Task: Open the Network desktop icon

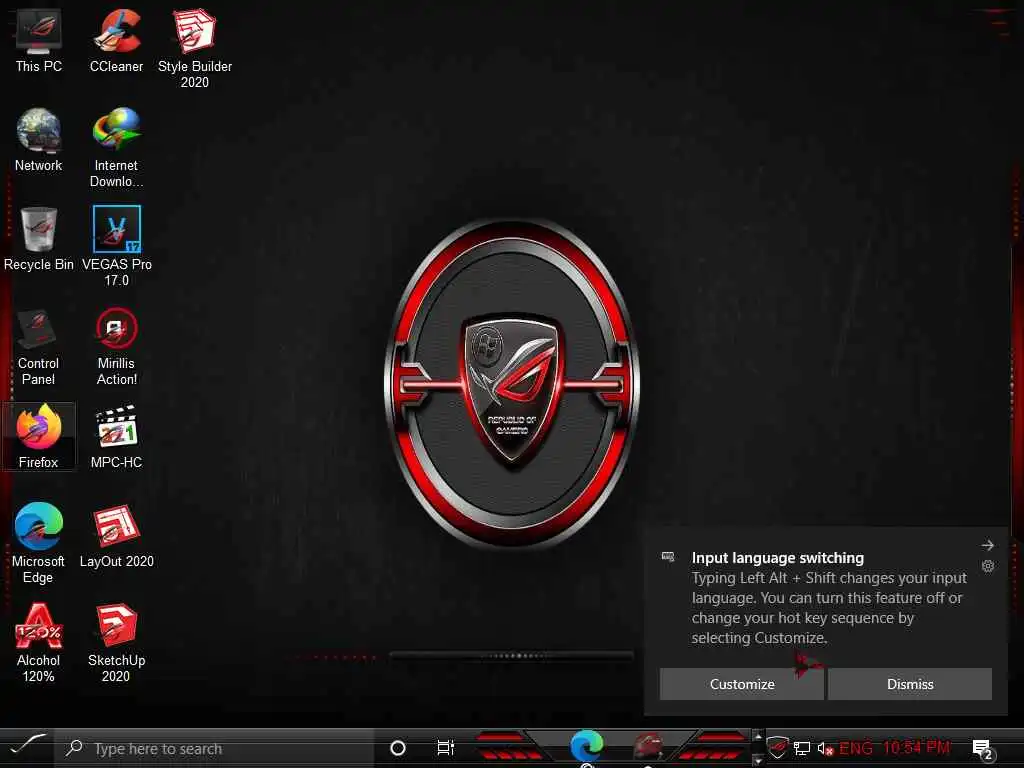Action: [x=39, y=140]
